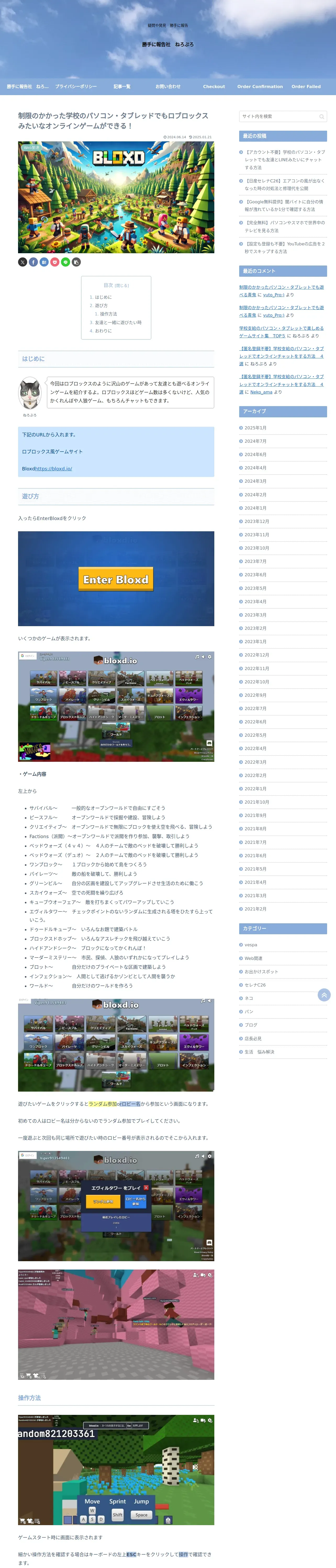Open お問い合わせ in the navigation bar
This screenshot has height=1568, width=336.
coord(168,87)
